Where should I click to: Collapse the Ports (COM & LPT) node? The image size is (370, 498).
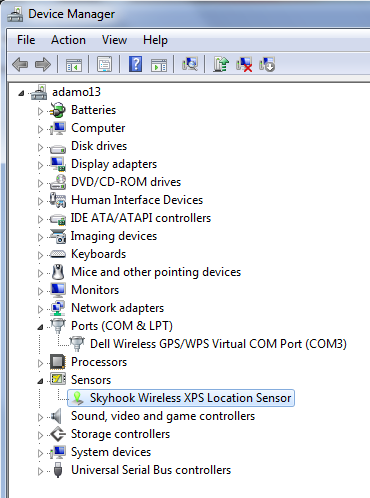(x=40, y=327)
